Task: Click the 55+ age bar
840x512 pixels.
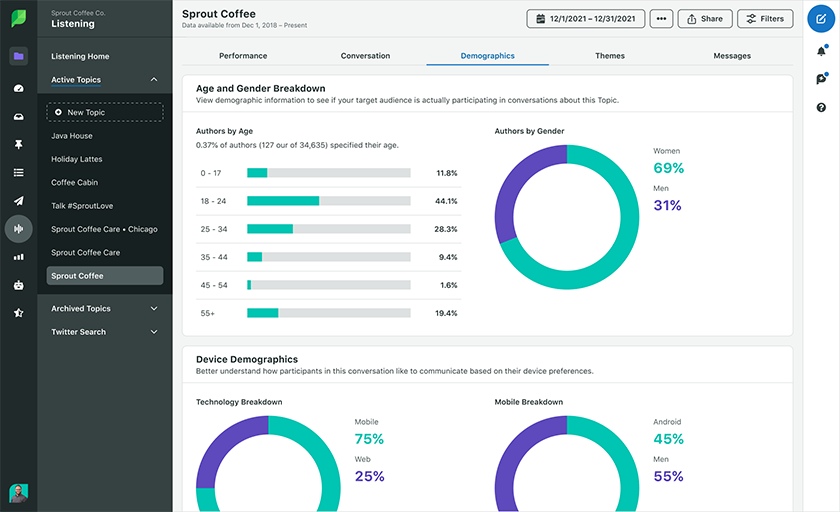Action: coord(328,313)
